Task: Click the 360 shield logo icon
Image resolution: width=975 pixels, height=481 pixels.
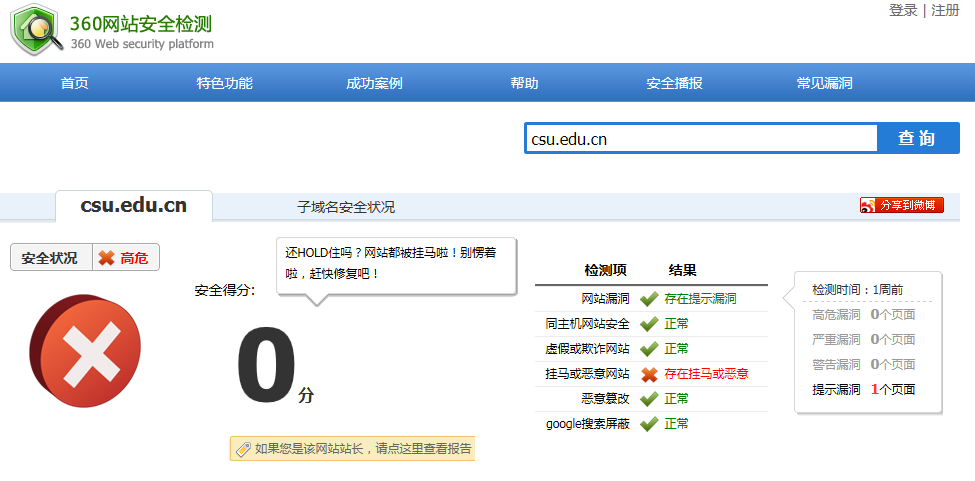Action: pyautogui.click(x=35, y=31)
